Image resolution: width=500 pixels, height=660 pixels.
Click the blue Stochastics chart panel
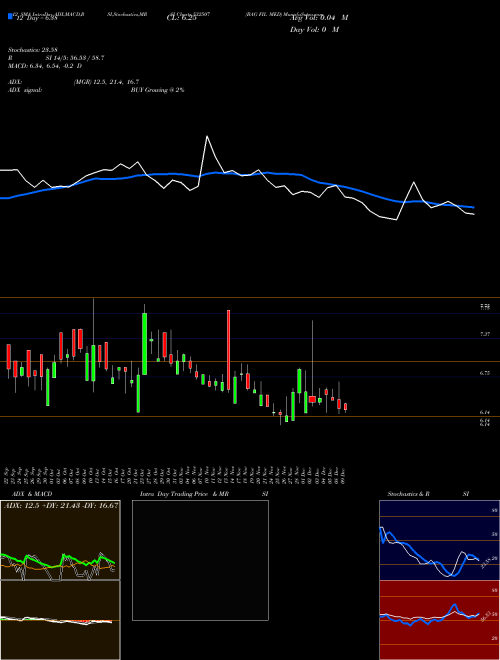pos(439,540)
